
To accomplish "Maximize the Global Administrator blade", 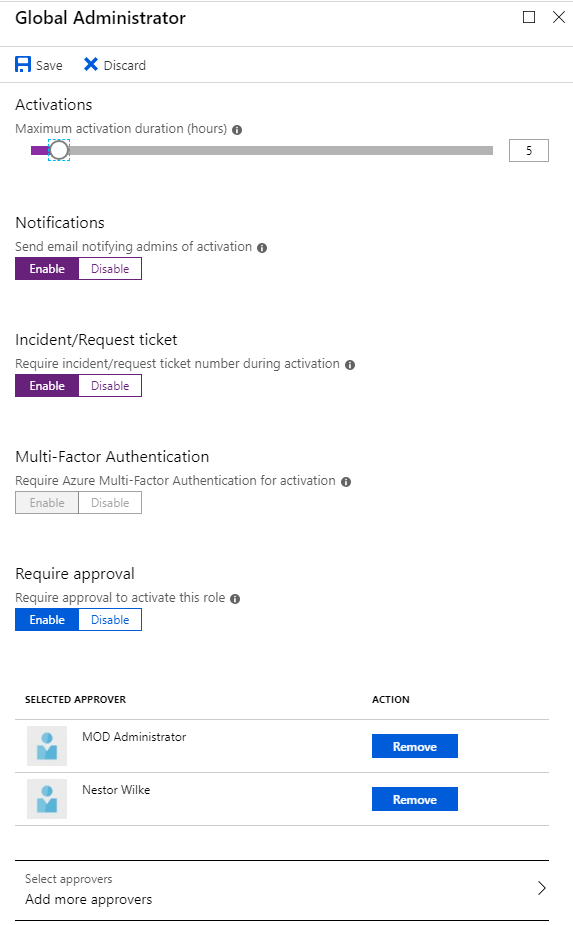I will (529, 17).
